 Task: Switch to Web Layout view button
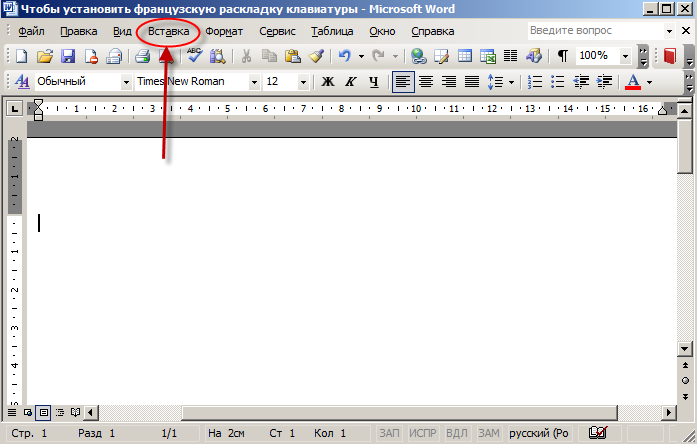coord(28,412)
